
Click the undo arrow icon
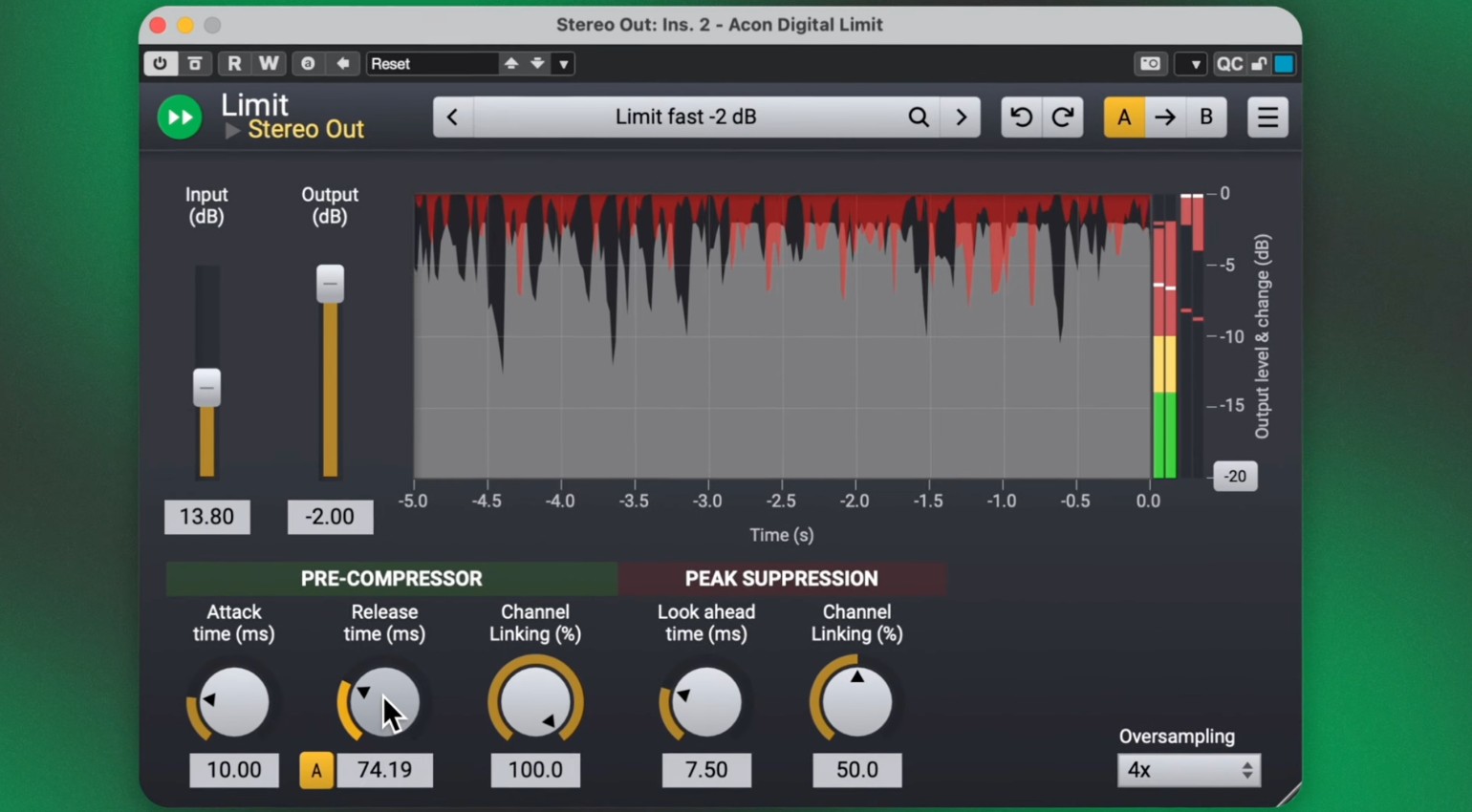(x=1021, y=118)
